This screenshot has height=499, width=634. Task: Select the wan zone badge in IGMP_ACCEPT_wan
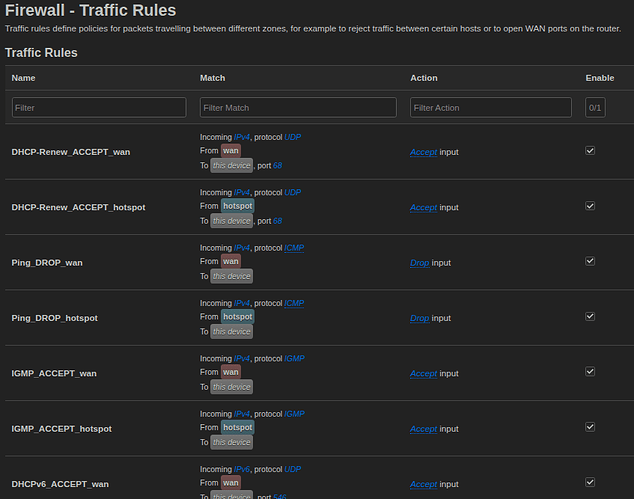tap(230, 372)
